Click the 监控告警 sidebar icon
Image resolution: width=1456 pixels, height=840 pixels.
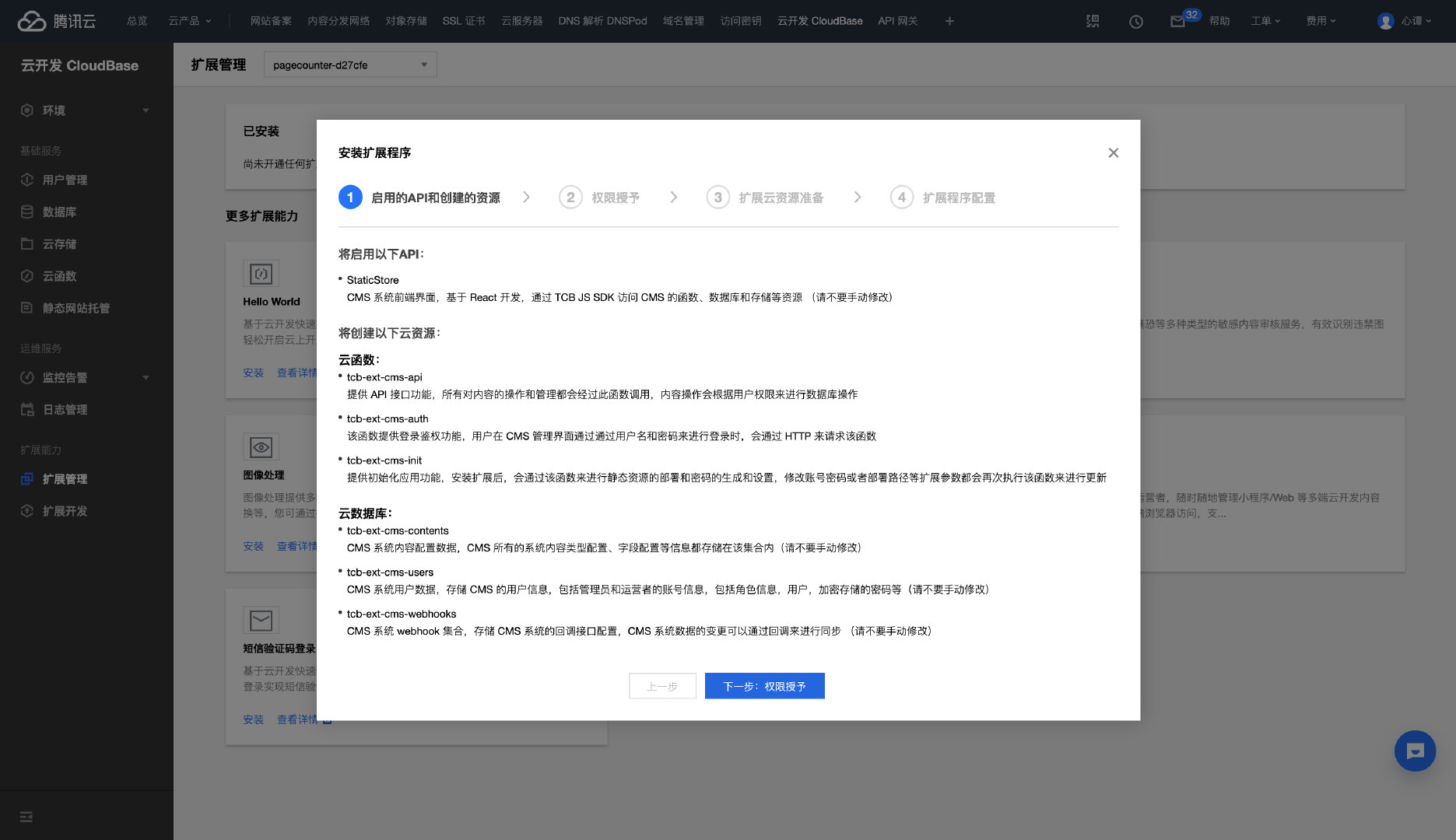coord(27,377)
